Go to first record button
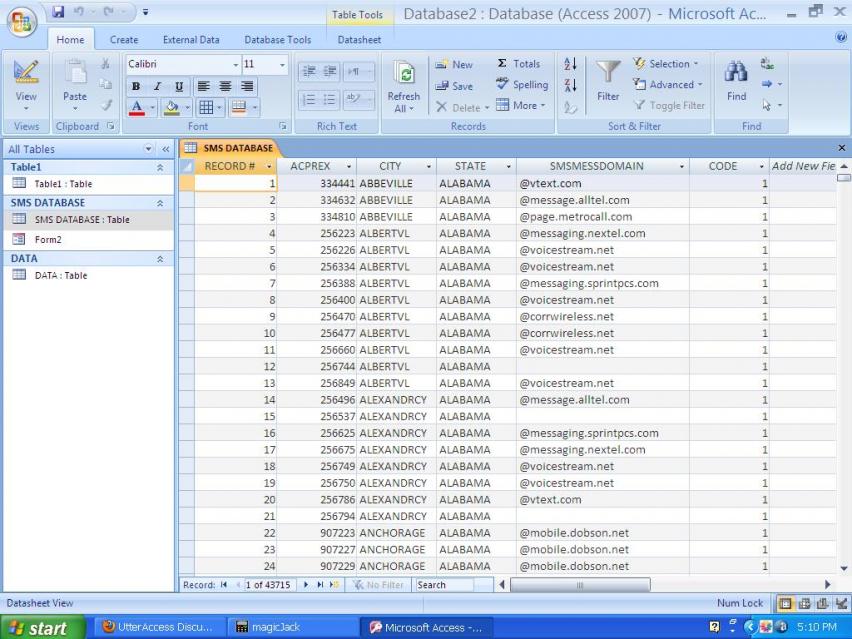Image resolution: width=852 pixels, height=639 pixels. pos(223,585)
